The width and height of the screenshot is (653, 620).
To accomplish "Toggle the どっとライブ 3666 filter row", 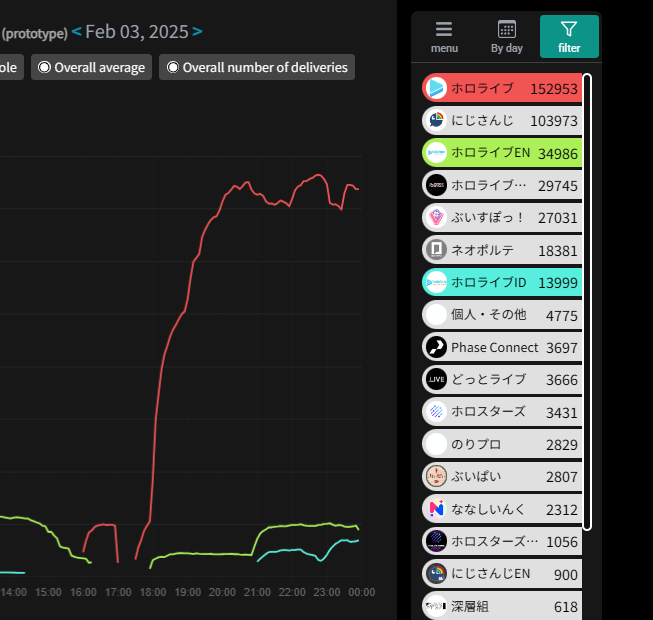I will pos(502,379).
